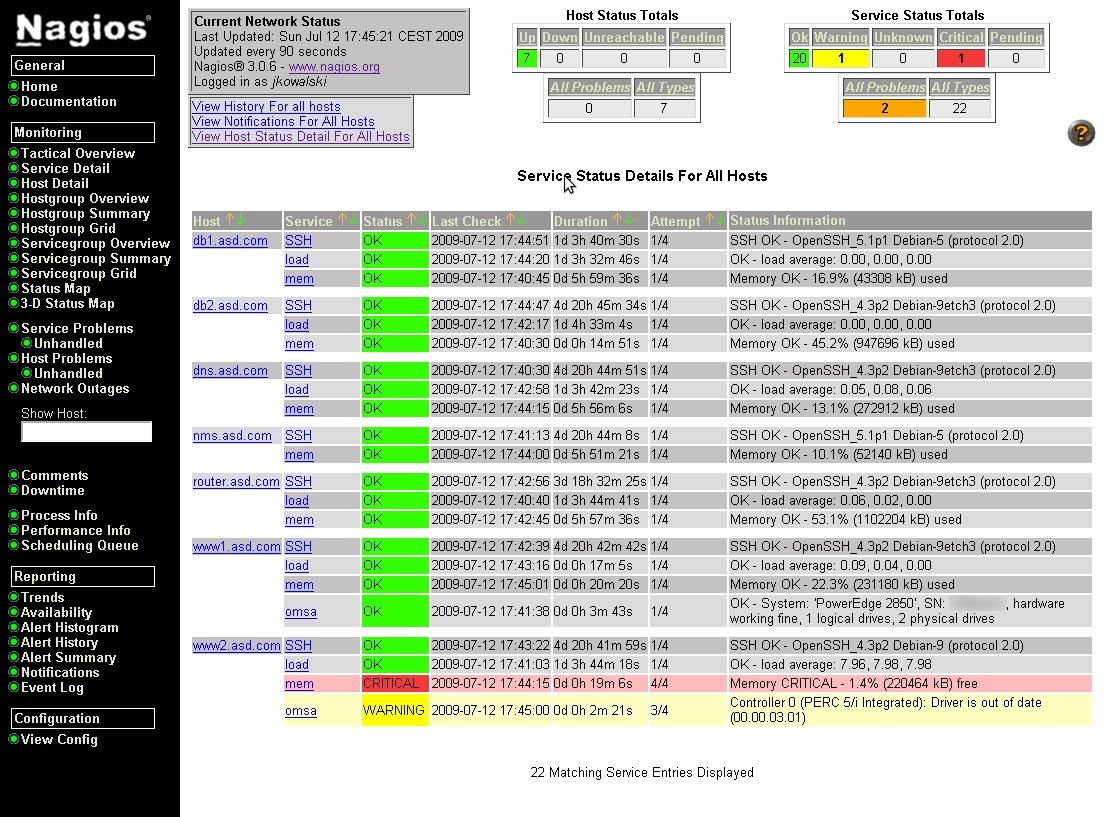Click the Nagios logo

84,30
